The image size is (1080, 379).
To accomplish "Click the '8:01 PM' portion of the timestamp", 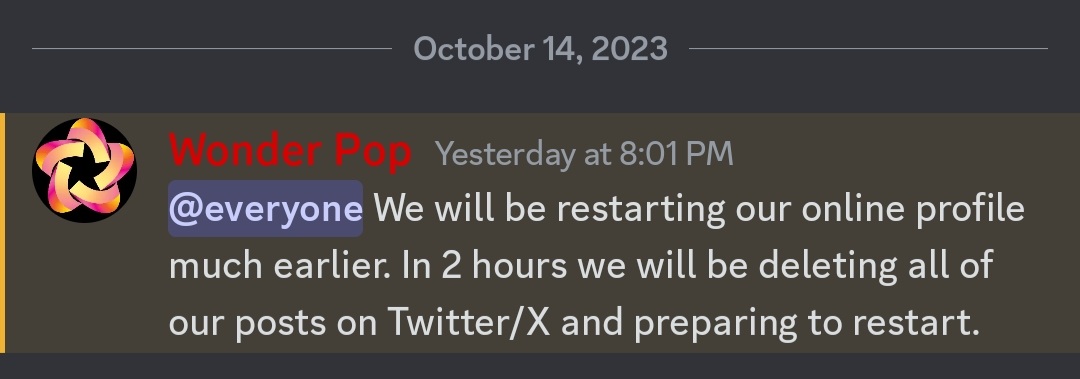I will pos(676,154).
